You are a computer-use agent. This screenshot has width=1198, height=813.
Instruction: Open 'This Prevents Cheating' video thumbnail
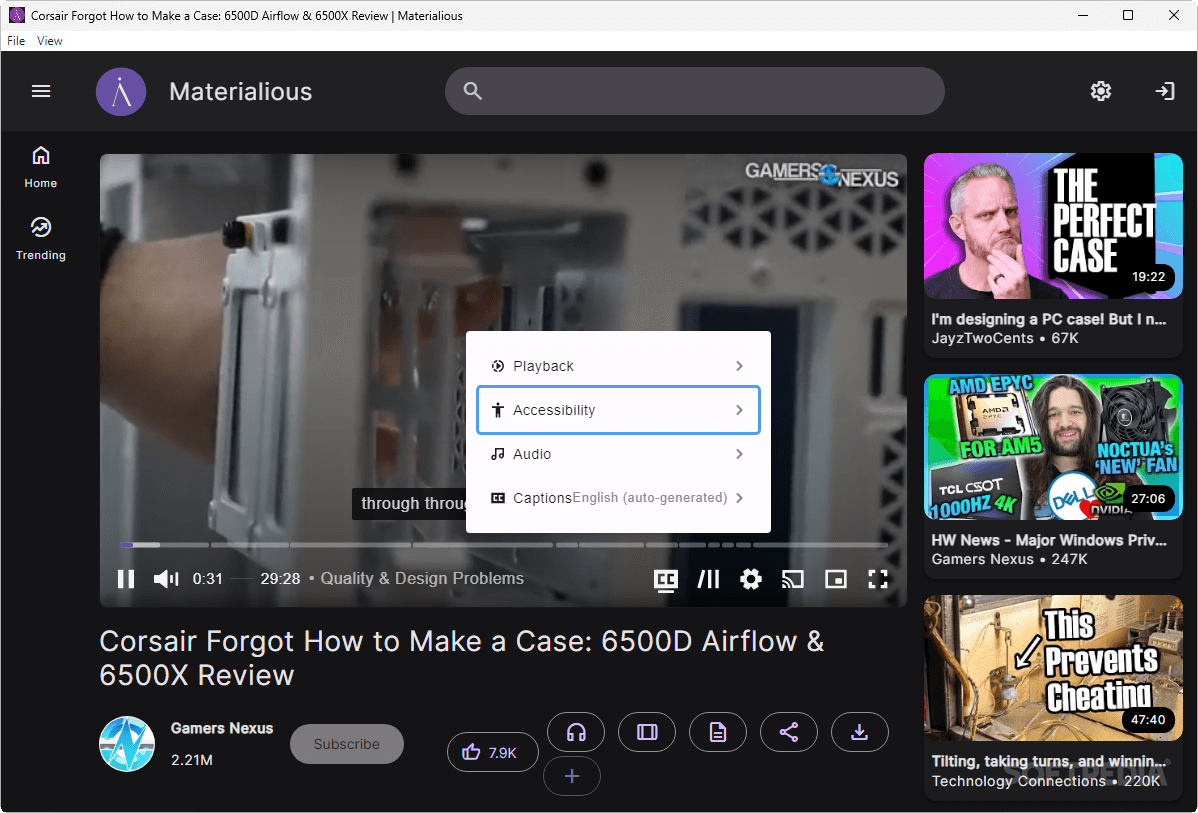1053,668
